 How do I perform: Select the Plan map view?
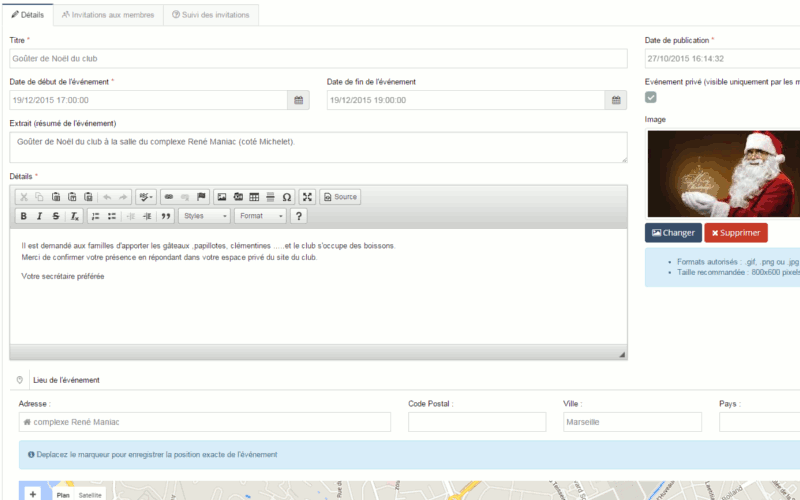click(x=63, y=495)
